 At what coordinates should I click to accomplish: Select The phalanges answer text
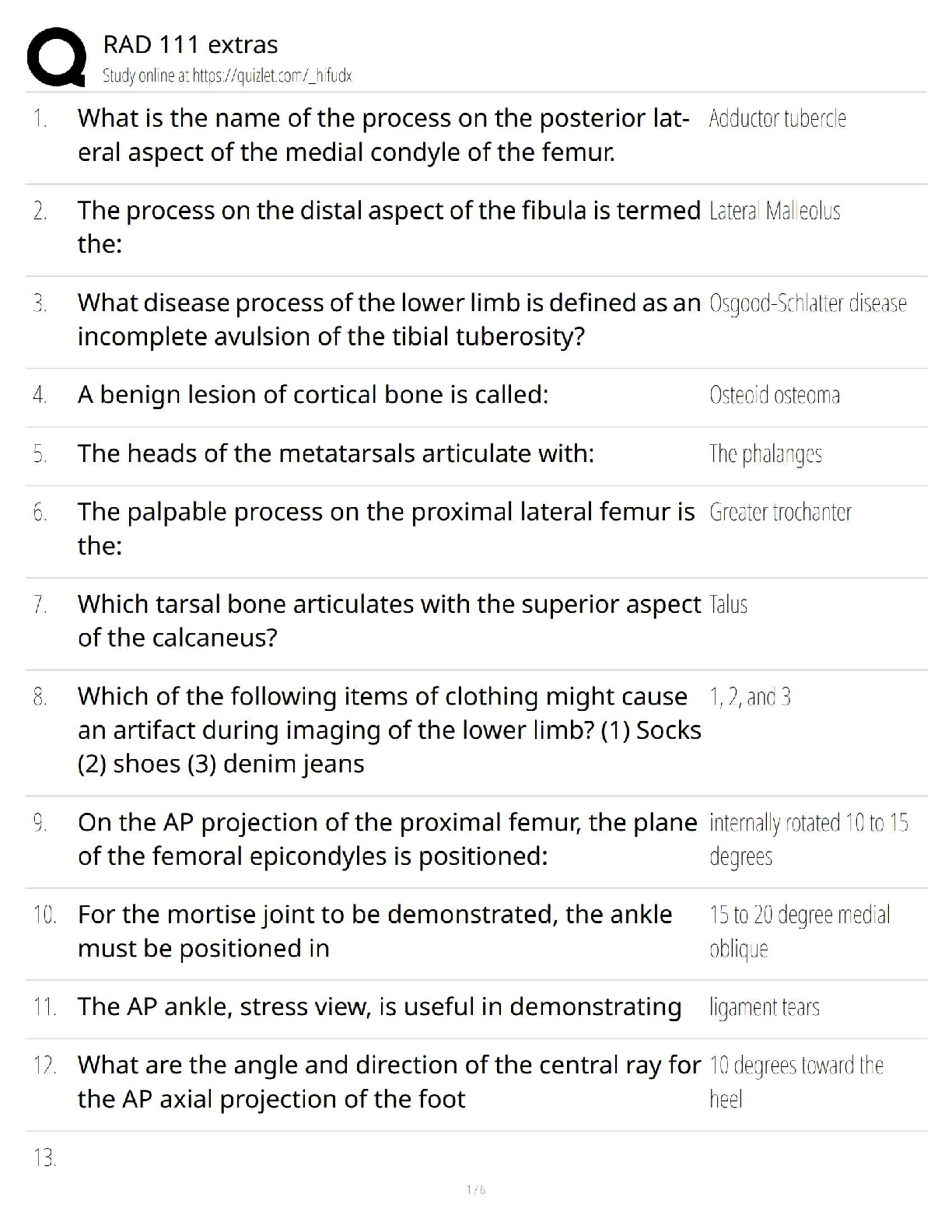click(x=765, y=453)
